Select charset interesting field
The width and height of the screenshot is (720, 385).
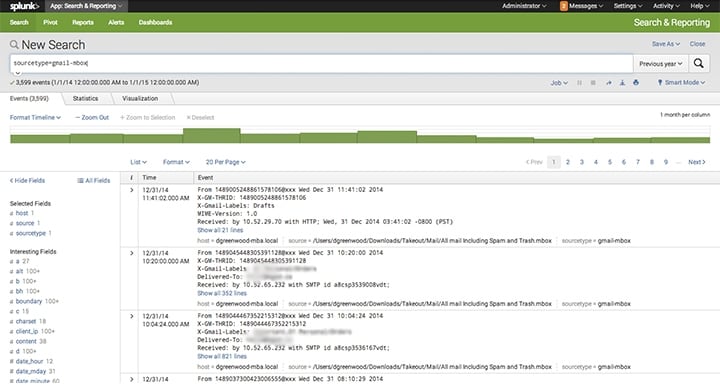click(x=26, y=322)
